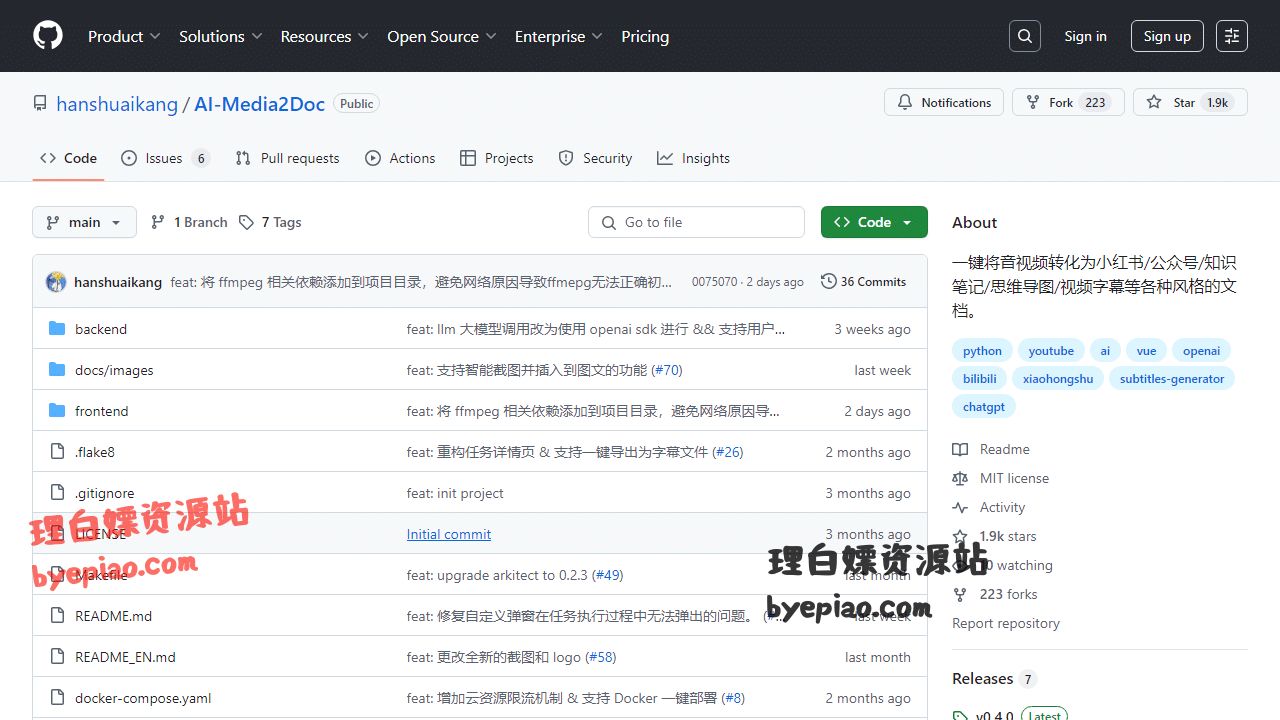Click the pulse icon next to Activity
Screen dimensions: 1280x720
[x=960, y=507]
